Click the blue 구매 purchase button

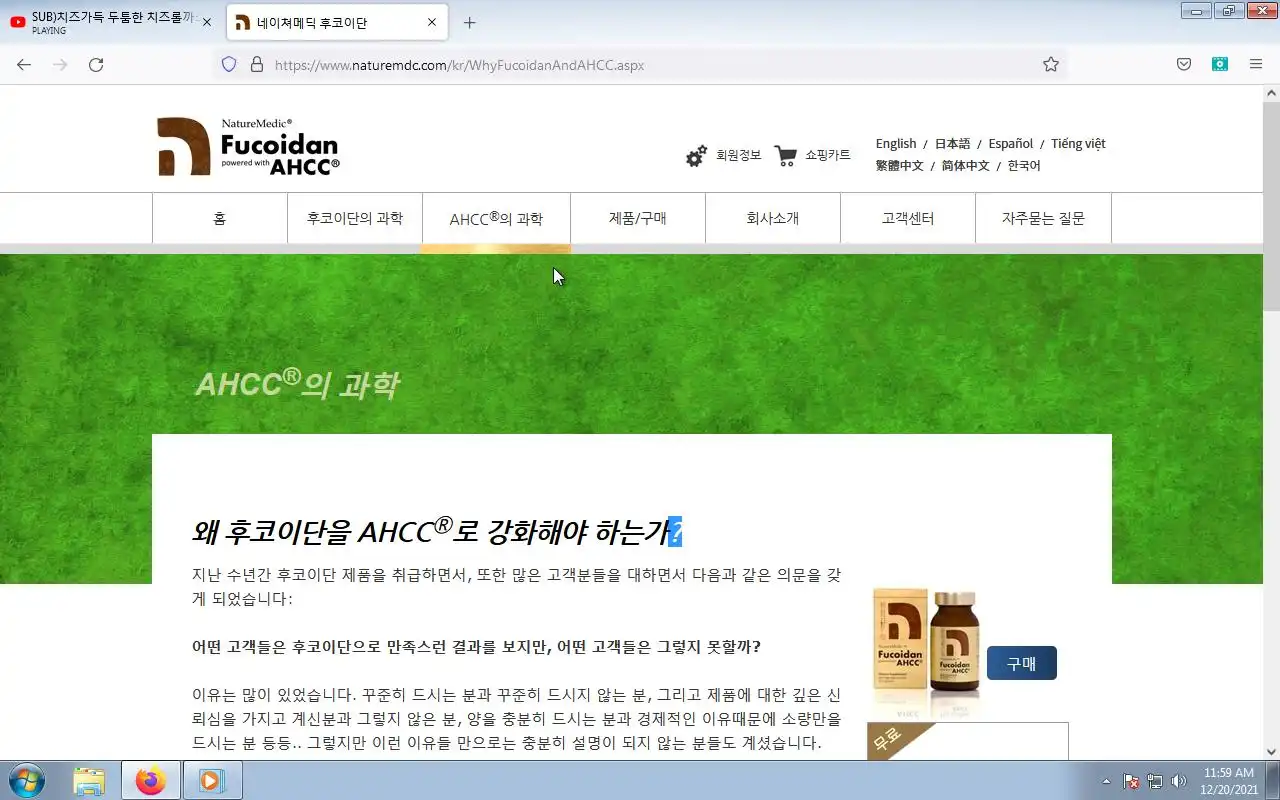click(x=1021, y=663)
